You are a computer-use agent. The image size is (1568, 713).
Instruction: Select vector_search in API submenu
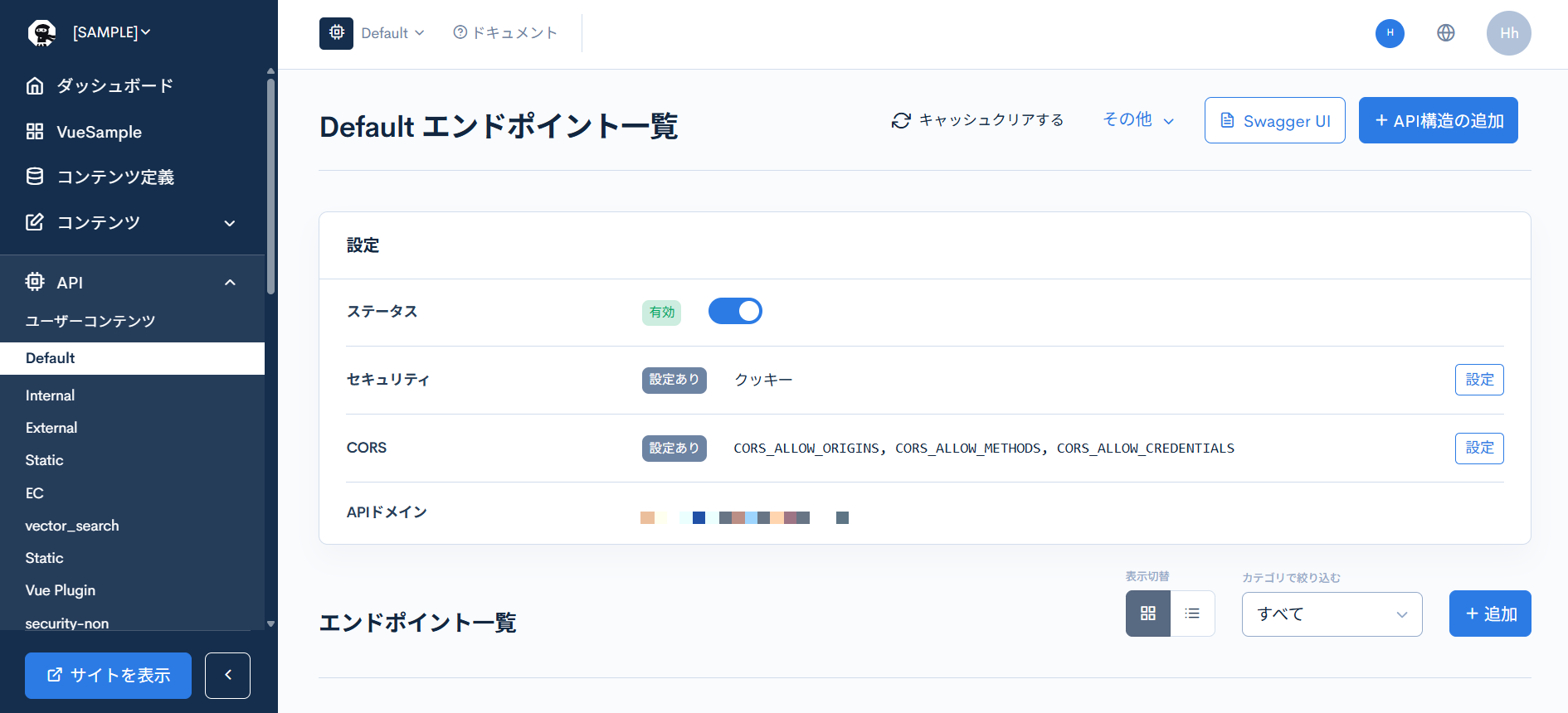pyautogui.click(x=72, y=526)
